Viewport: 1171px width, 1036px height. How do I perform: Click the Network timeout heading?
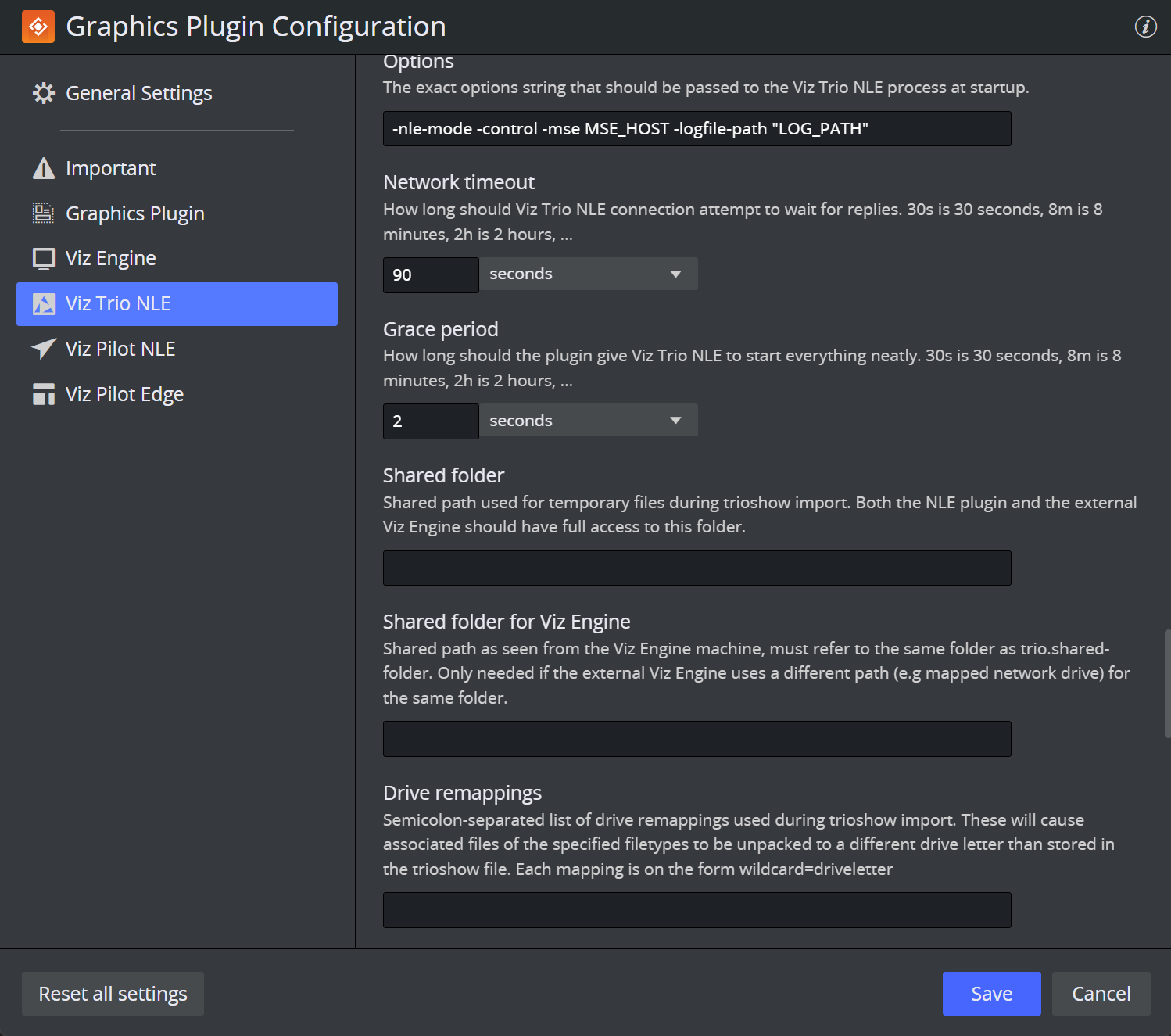459,182
